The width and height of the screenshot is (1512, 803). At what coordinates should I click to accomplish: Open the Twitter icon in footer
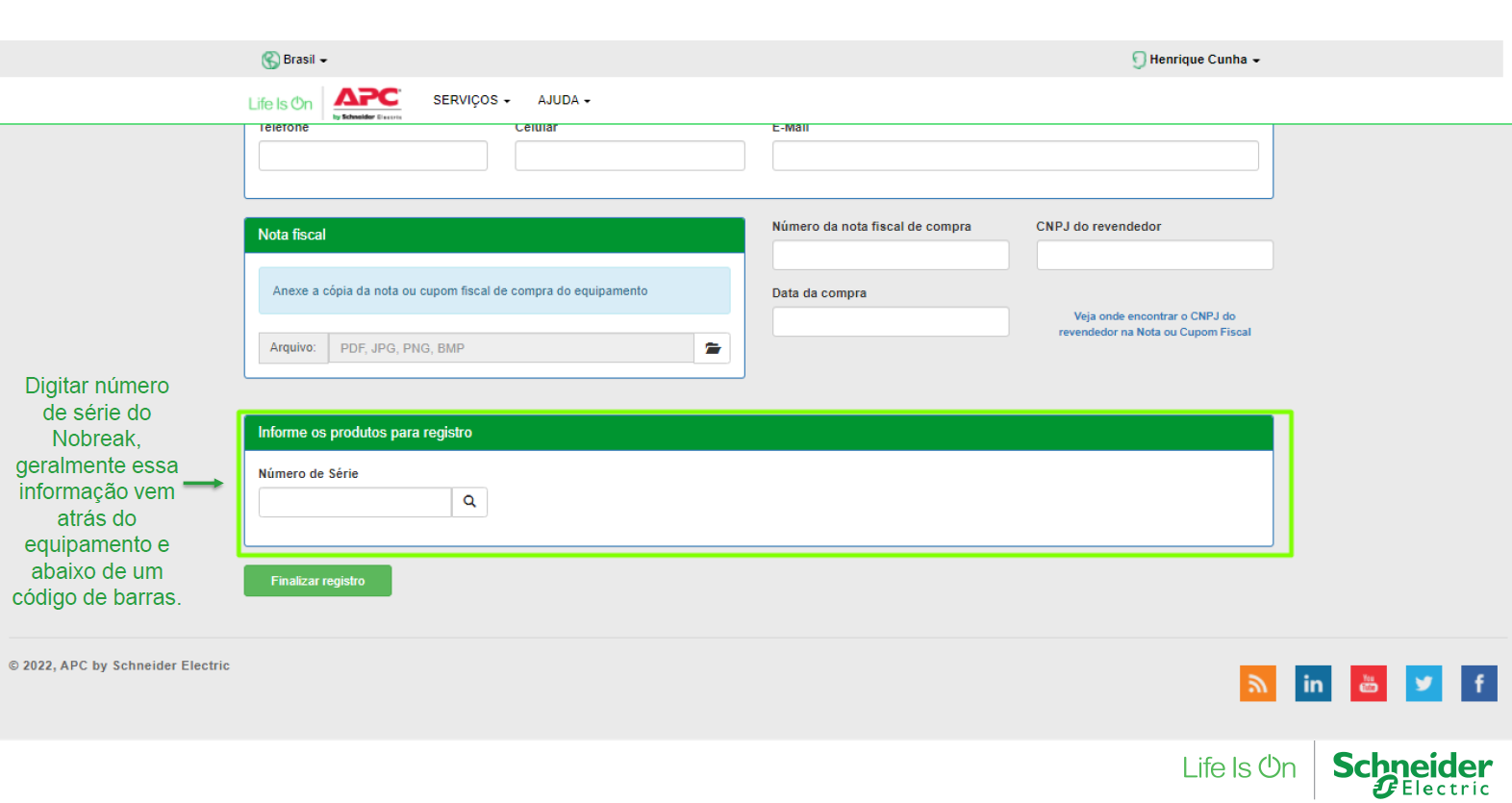1424,684
